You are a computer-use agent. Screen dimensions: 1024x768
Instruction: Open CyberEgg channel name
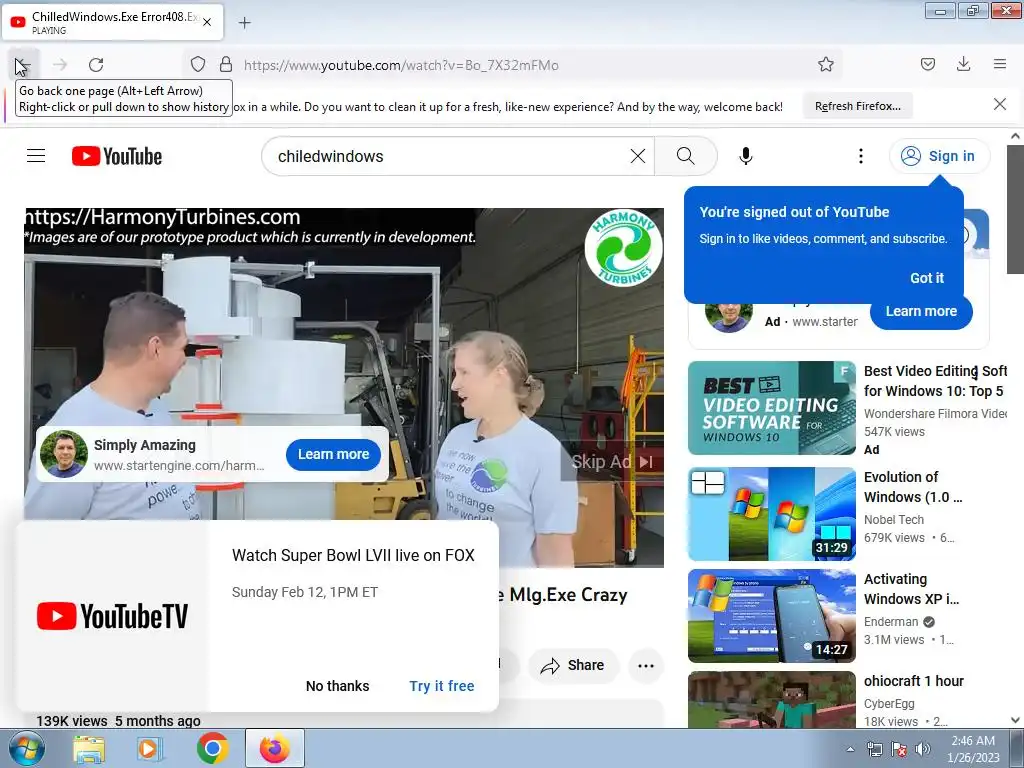889,703
